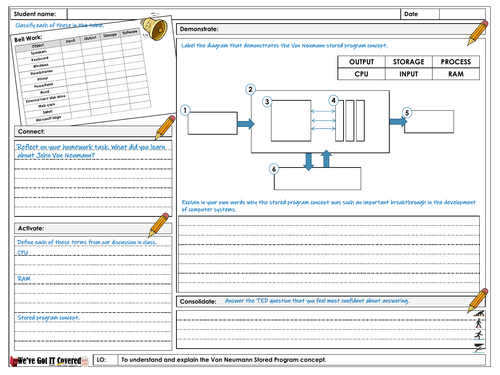Click the 'Explain in your own words' prompt
The width and height of the screenshot is (500, 375).
pos(328,206)
